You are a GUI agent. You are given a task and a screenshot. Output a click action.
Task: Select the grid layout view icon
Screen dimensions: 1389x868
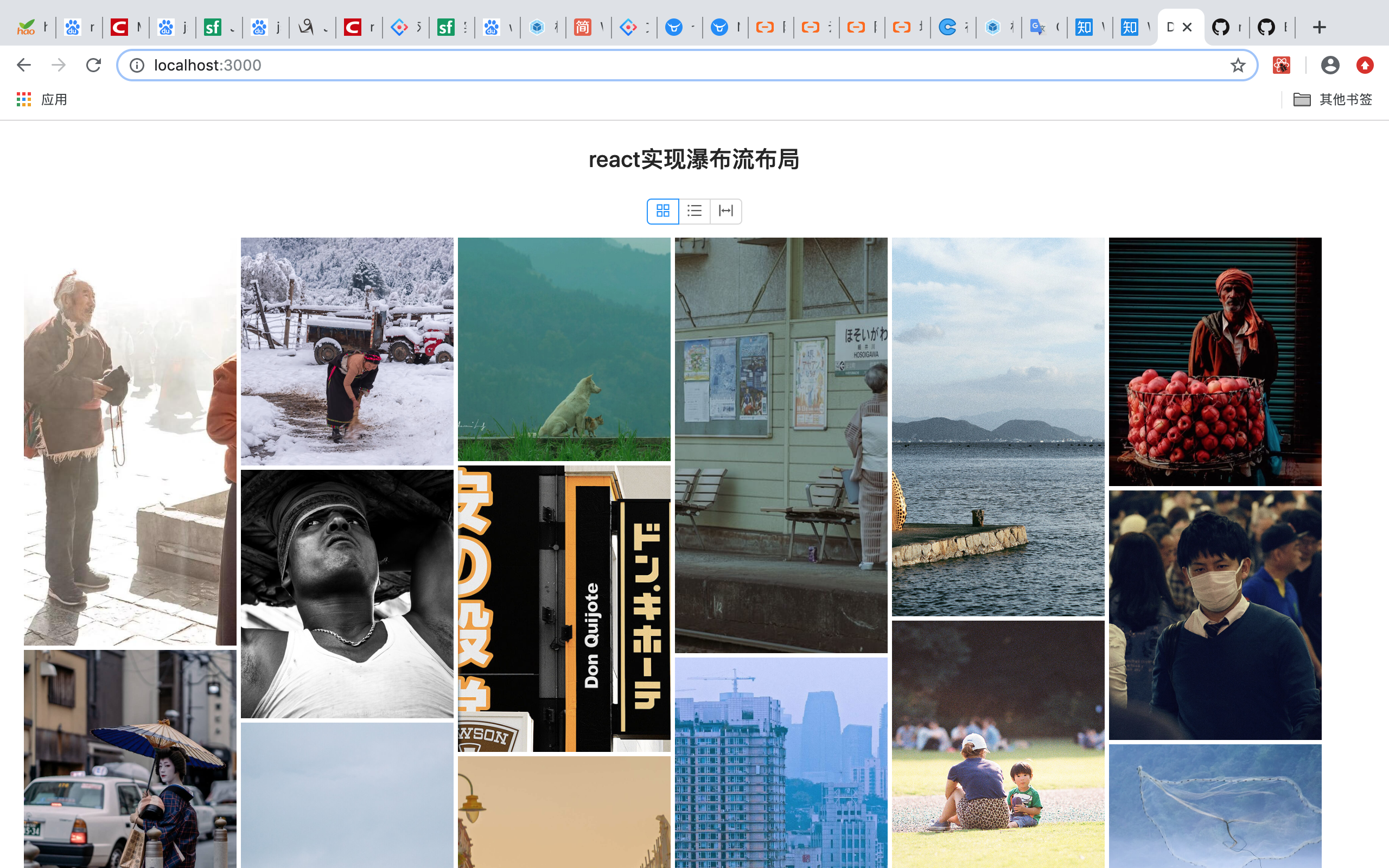pos(663,210)
